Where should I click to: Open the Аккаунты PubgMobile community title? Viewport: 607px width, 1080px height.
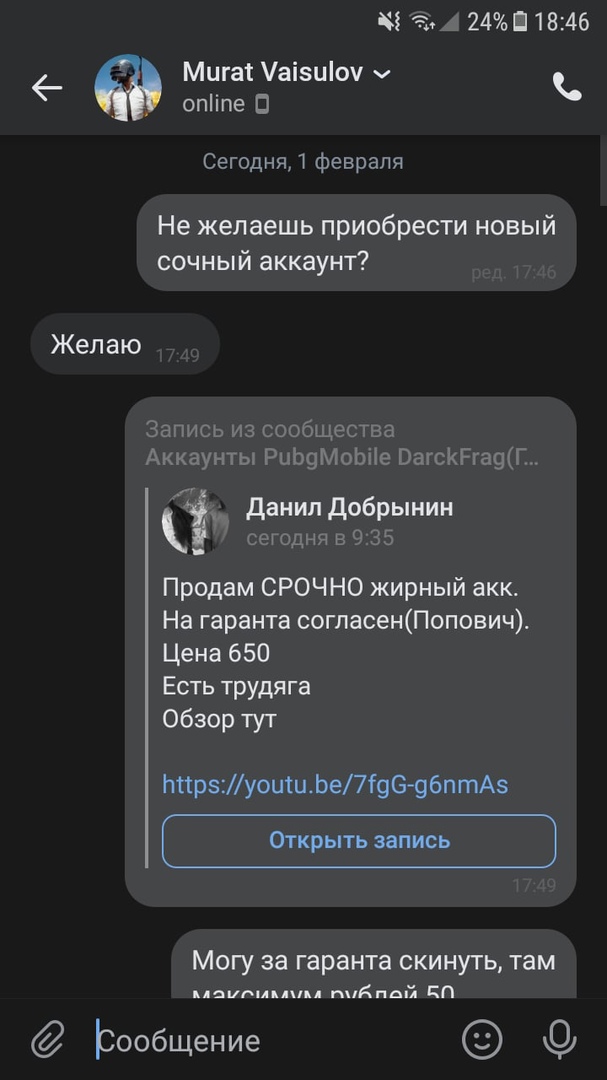tap(342, 458)
